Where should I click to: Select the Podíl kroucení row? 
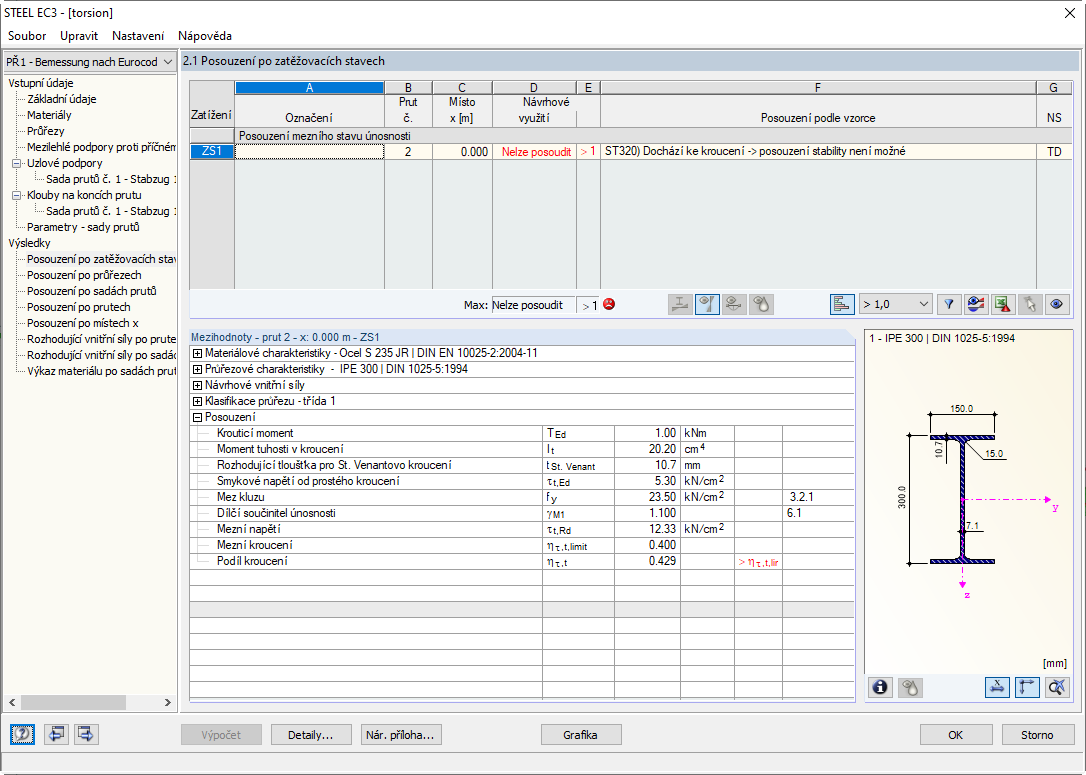coord(522,561)
